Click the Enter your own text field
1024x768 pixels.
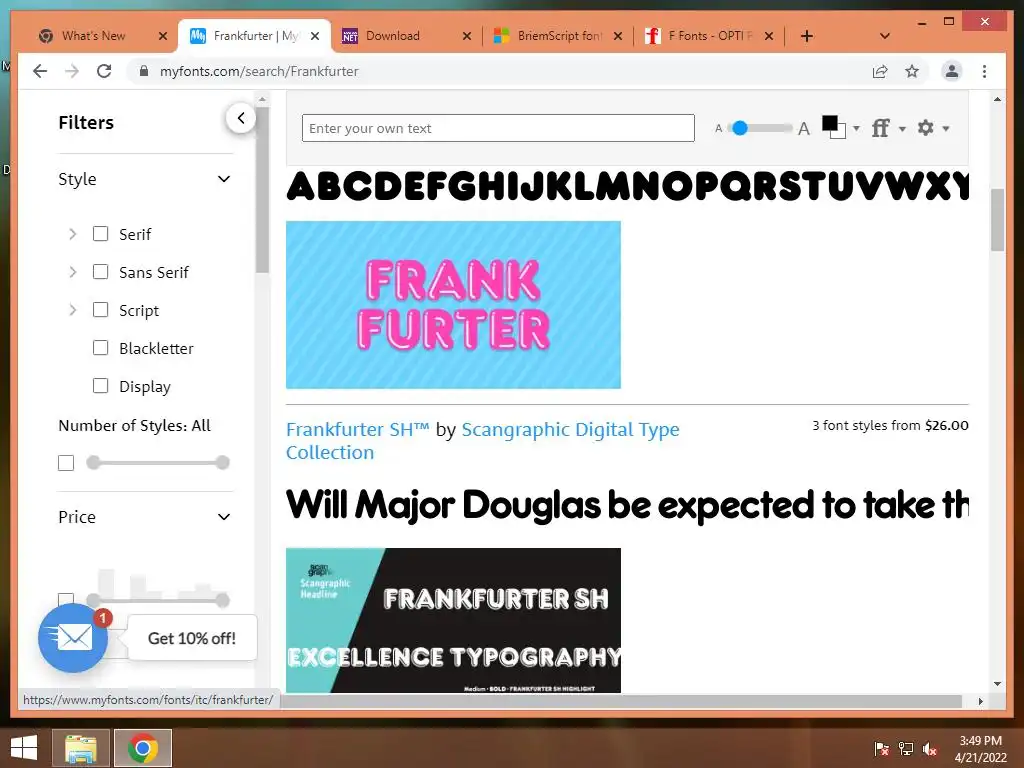tap(498, 128)
